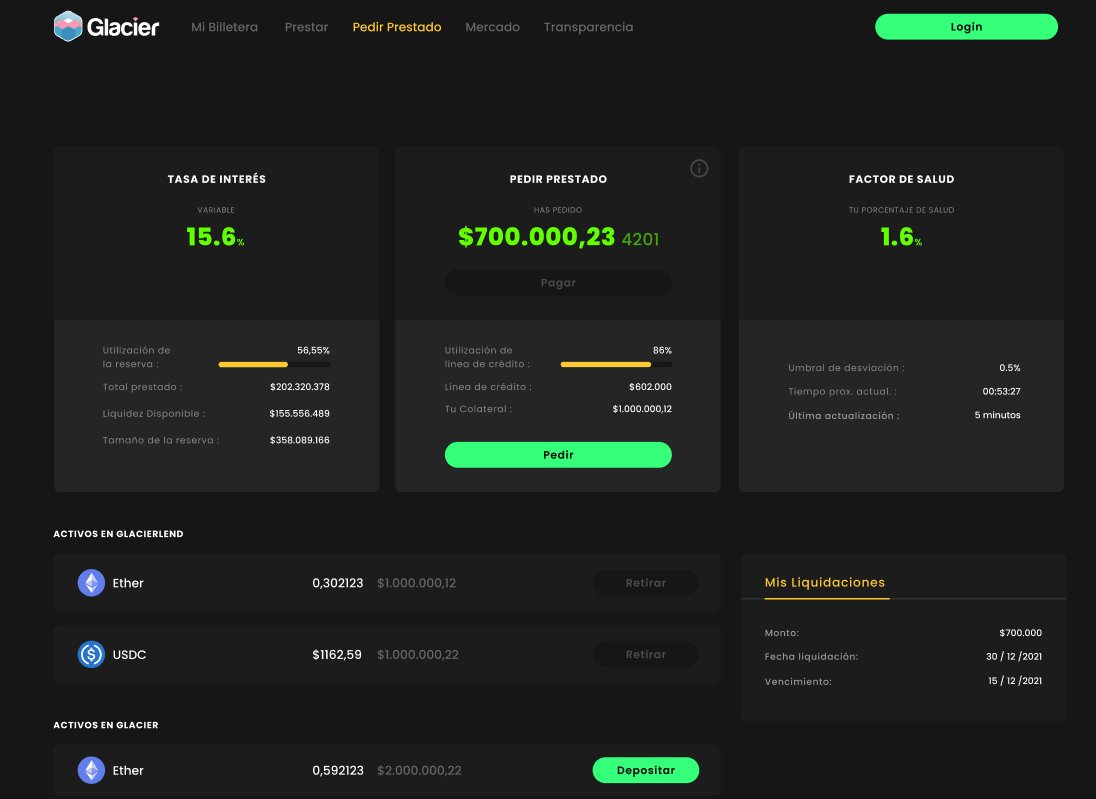
Task: Click the Ether icon in Activos en GlacierLend
Action: (91, 583)
